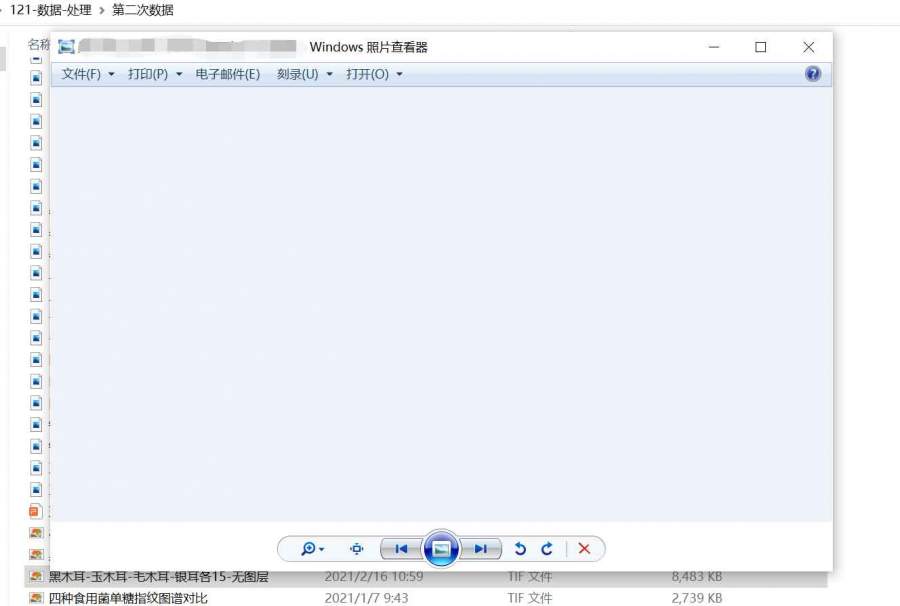Open the help question mark icon
Viewport: 900px width, 606px height.
click(812, 74)
